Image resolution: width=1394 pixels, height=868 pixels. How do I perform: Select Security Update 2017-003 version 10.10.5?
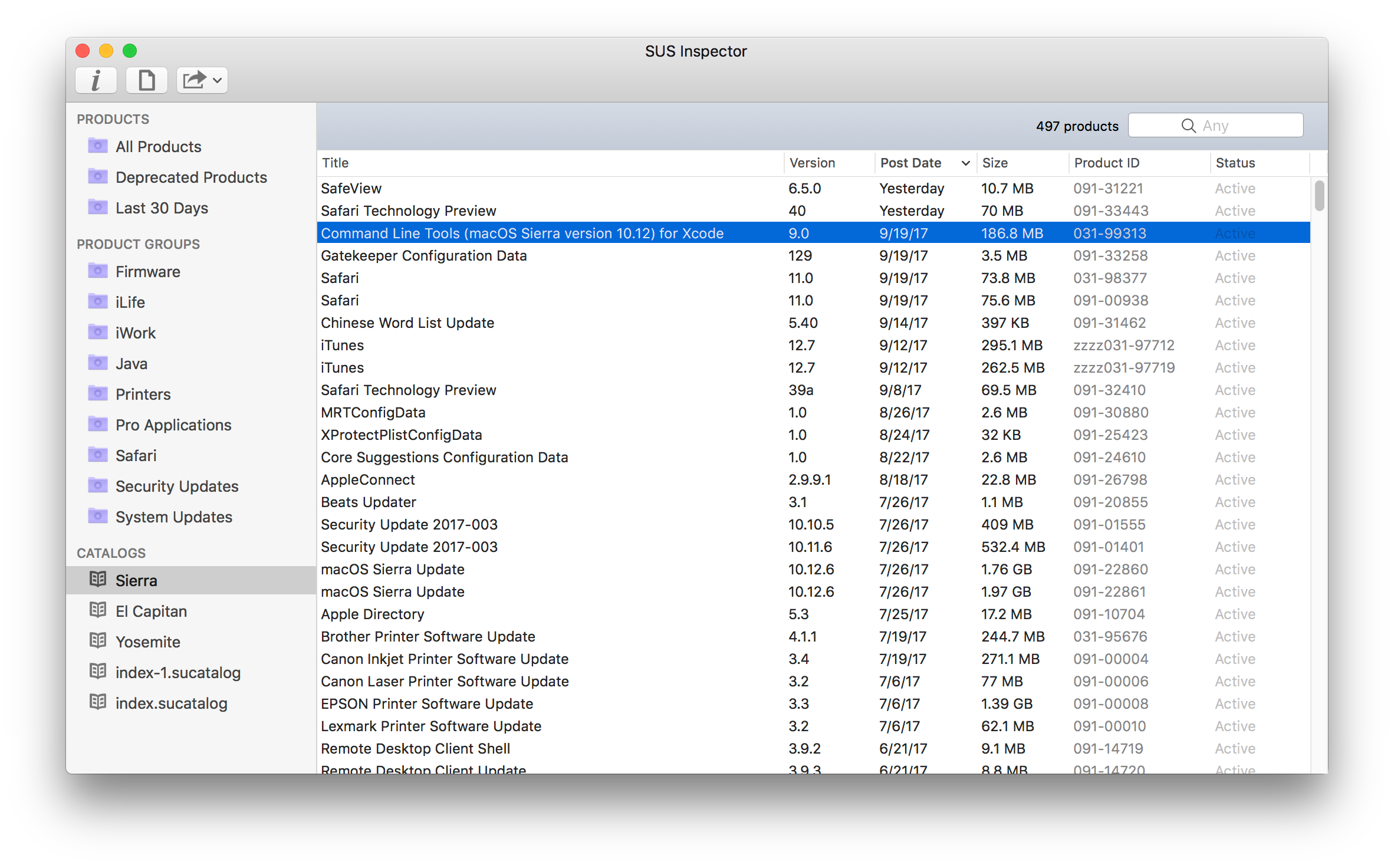(813, 524)
